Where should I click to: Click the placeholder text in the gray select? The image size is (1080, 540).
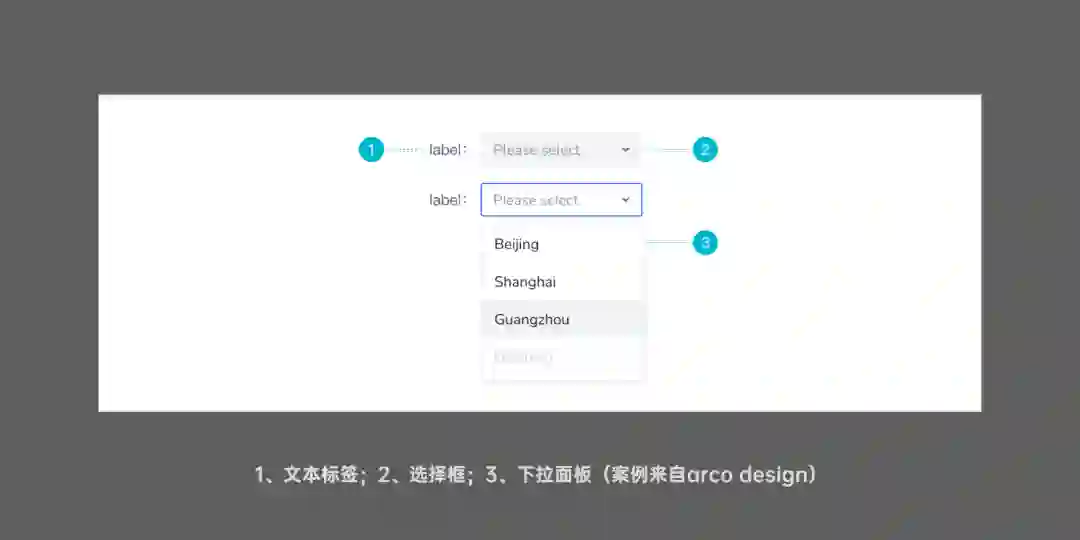(537, 150)
